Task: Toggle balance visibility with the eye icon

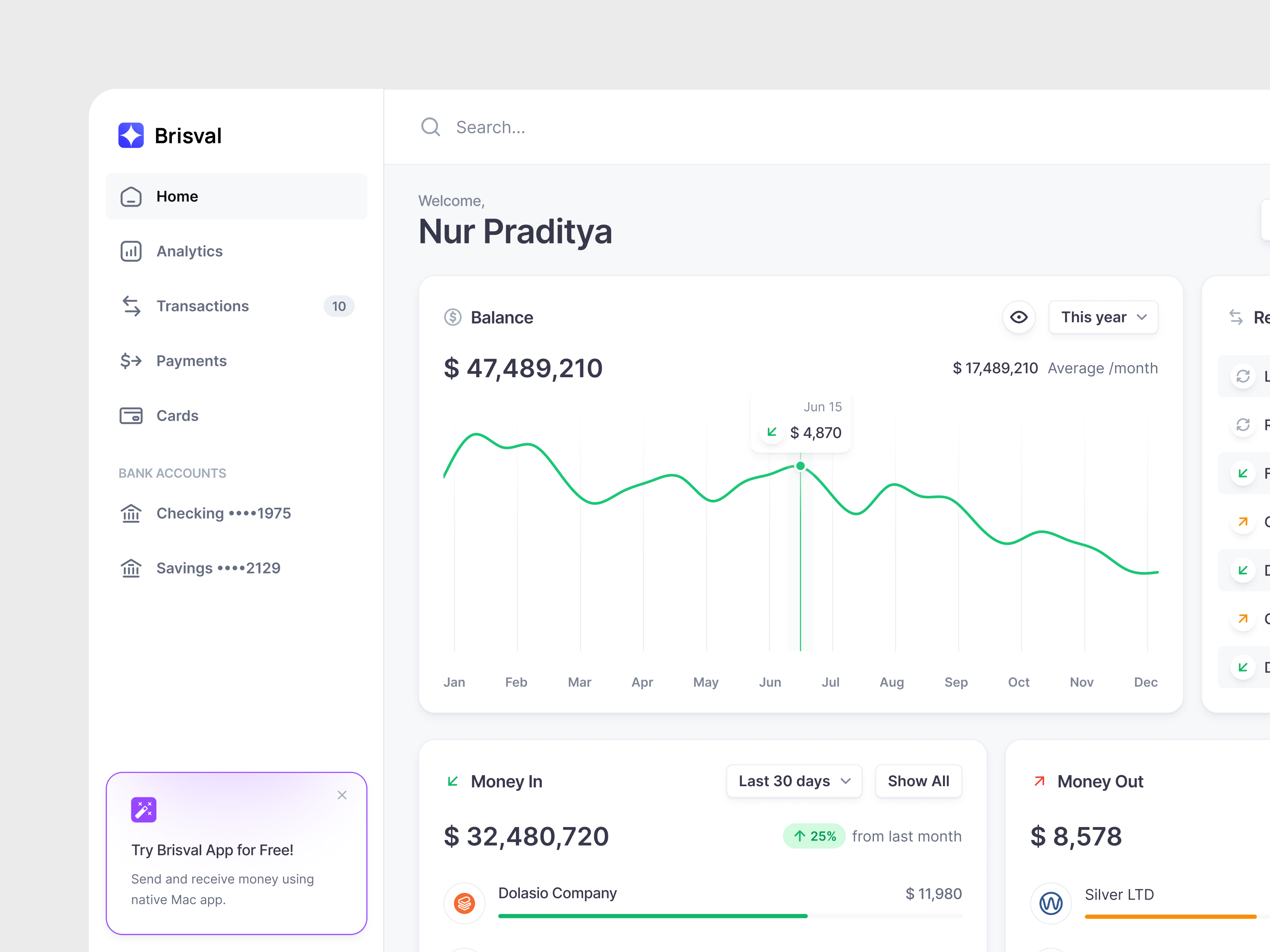Action: 1019,317
